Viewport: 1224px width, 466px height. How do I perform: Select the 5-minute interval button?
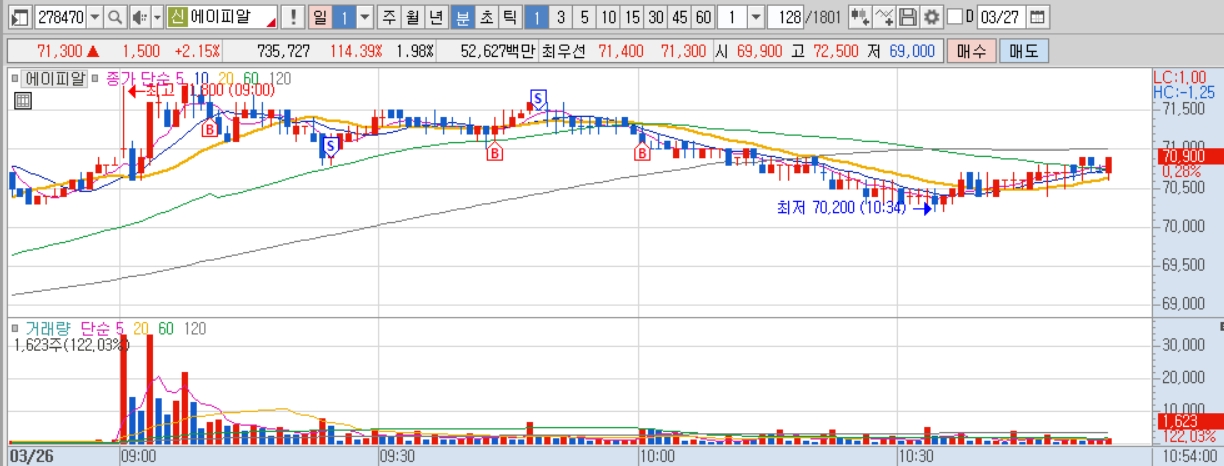(583, 17)
